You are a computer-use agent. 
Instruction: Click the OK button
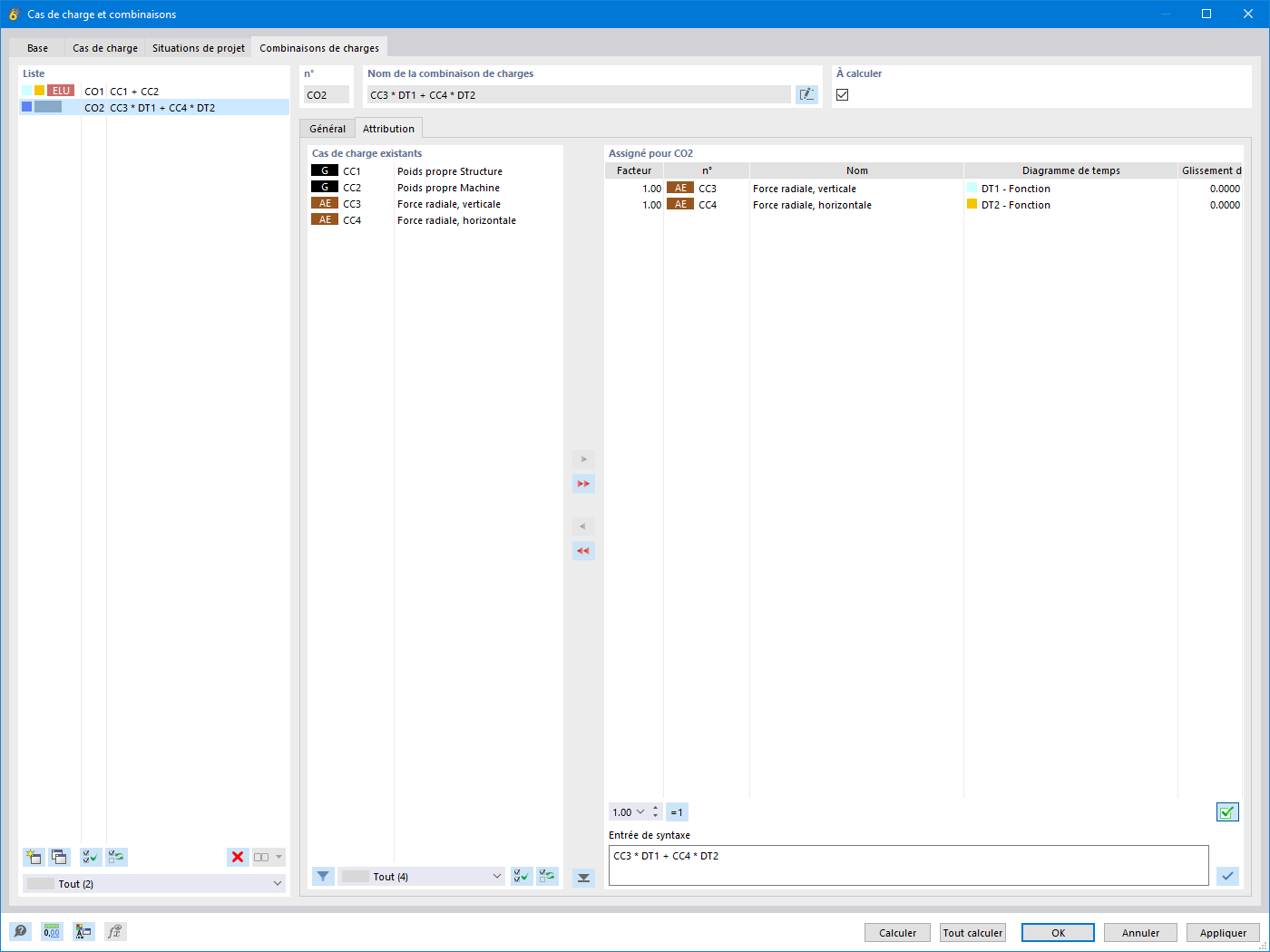pyautogui.click(x=1058, y=933)
